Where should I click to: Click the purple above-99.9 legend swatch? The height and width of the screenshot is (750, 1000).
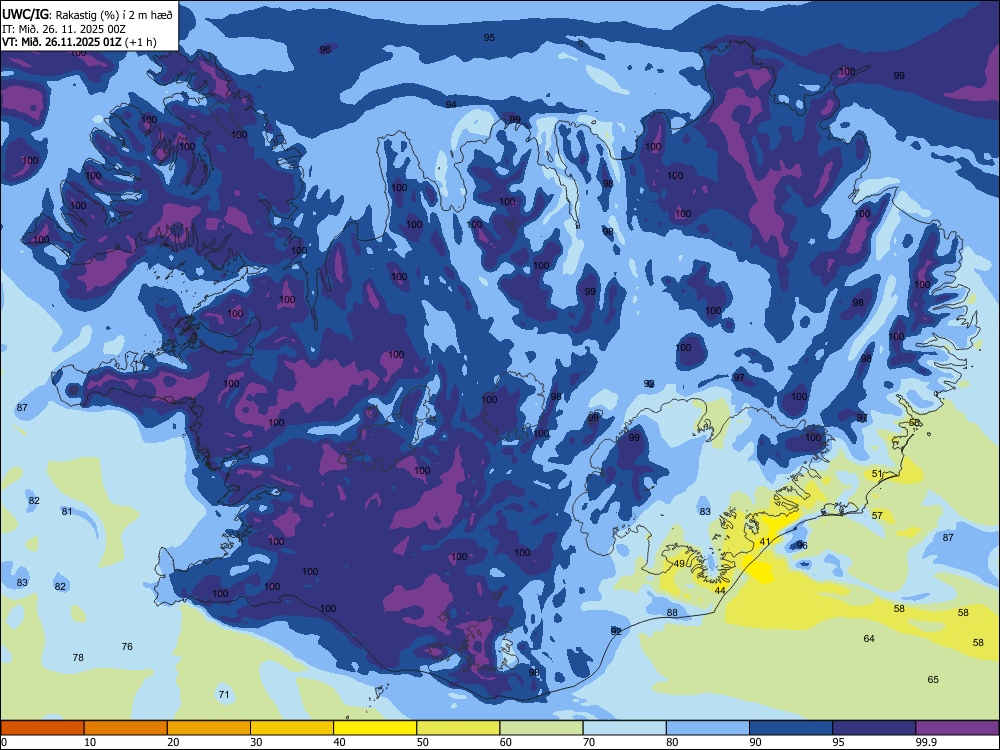[957, 728]
